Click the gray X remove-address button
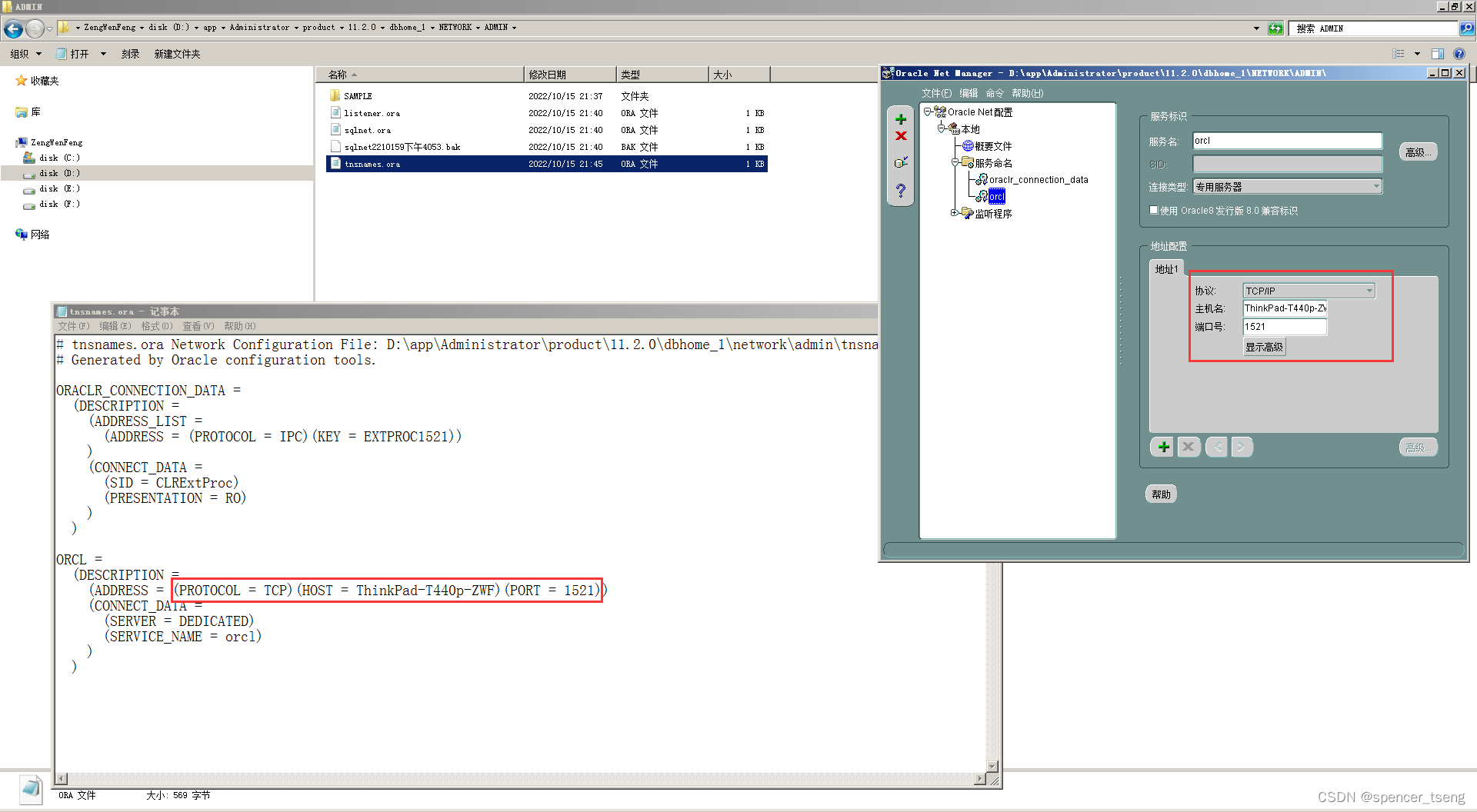The height and width of the screenshot is (812, 1477). [x=1189, y=447]
